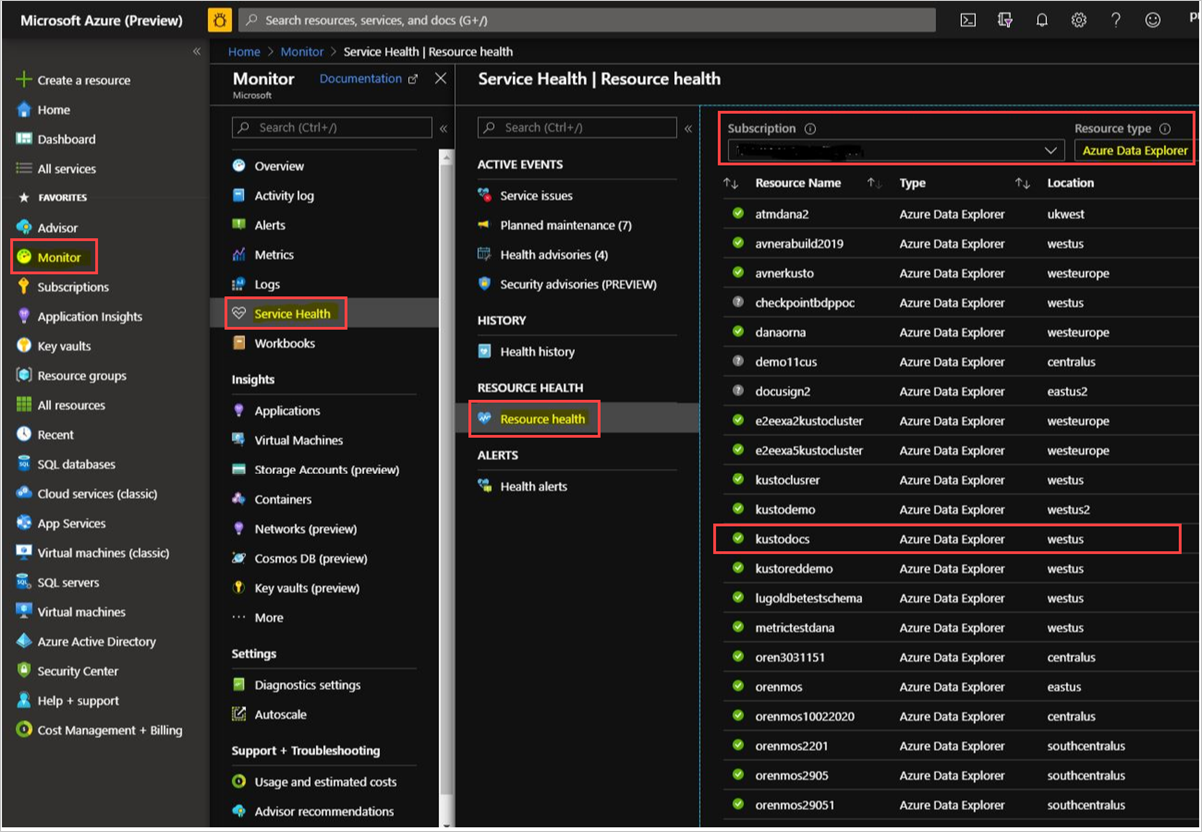Click the Monitor menu search field

[x=332, y=128]
